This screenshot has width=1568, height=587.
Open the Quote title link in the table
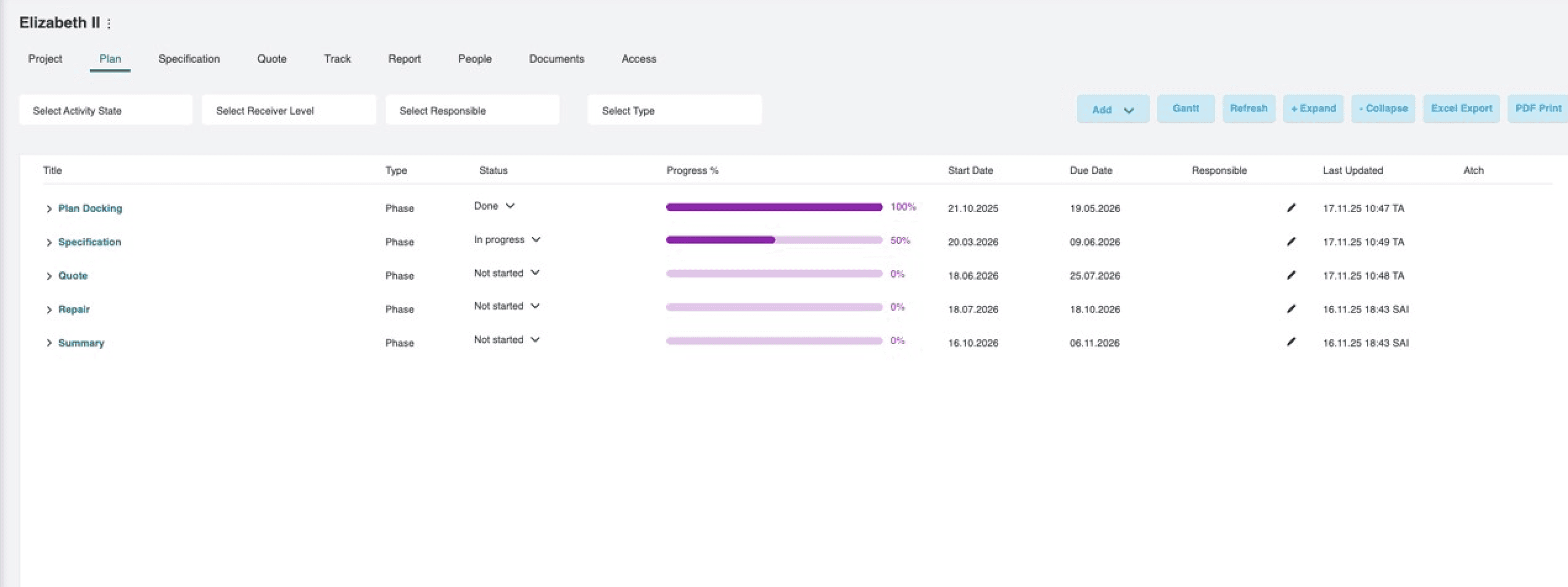[x=73, y=276]
